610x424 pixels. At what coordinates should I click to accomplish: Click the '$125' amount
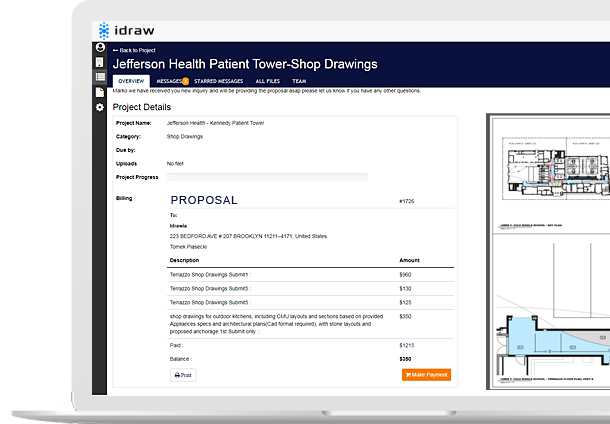(x=405, y=302)
